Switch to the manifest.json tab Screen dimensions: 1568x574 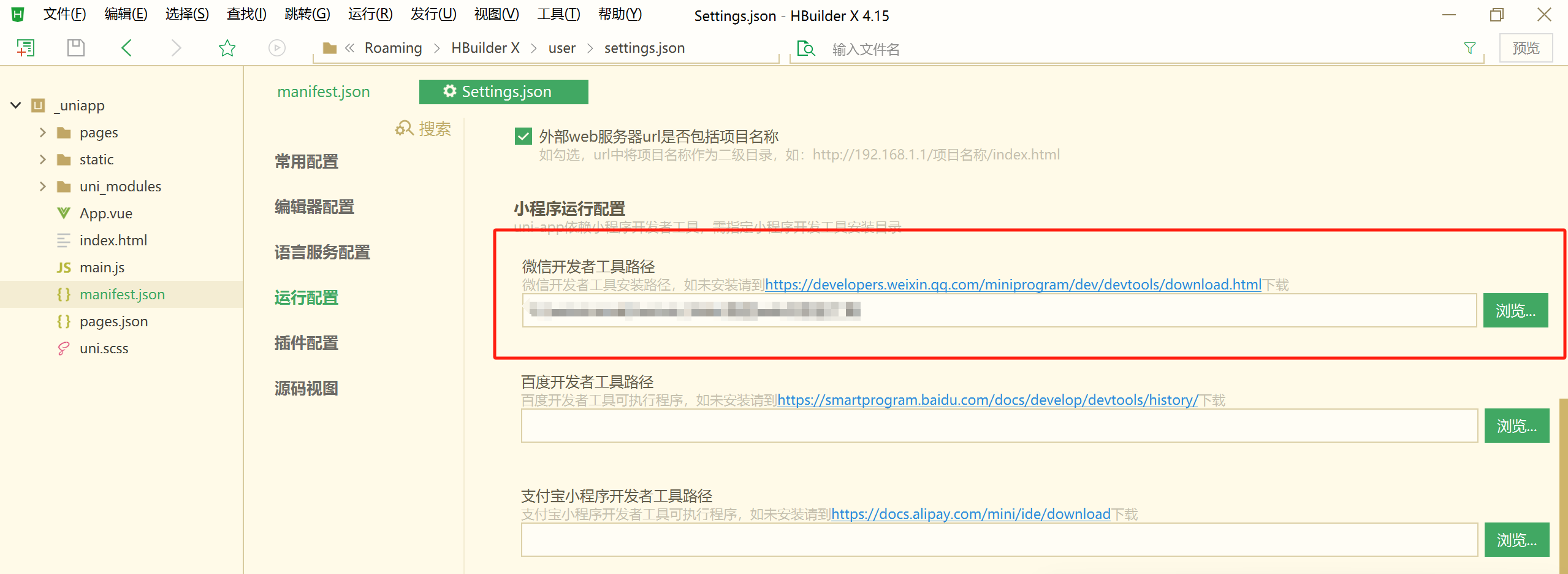[x=324, y=91]
